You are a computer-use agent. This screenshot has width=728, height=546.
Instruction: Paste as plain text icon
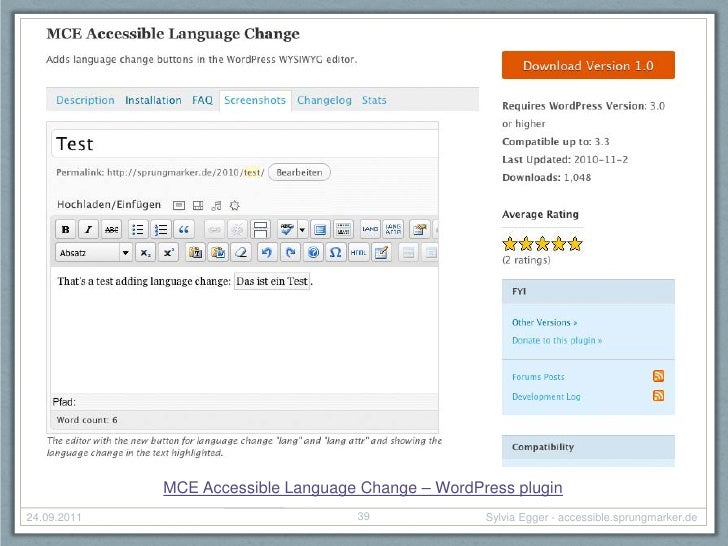pyautogui.click(x=195, y=253)
